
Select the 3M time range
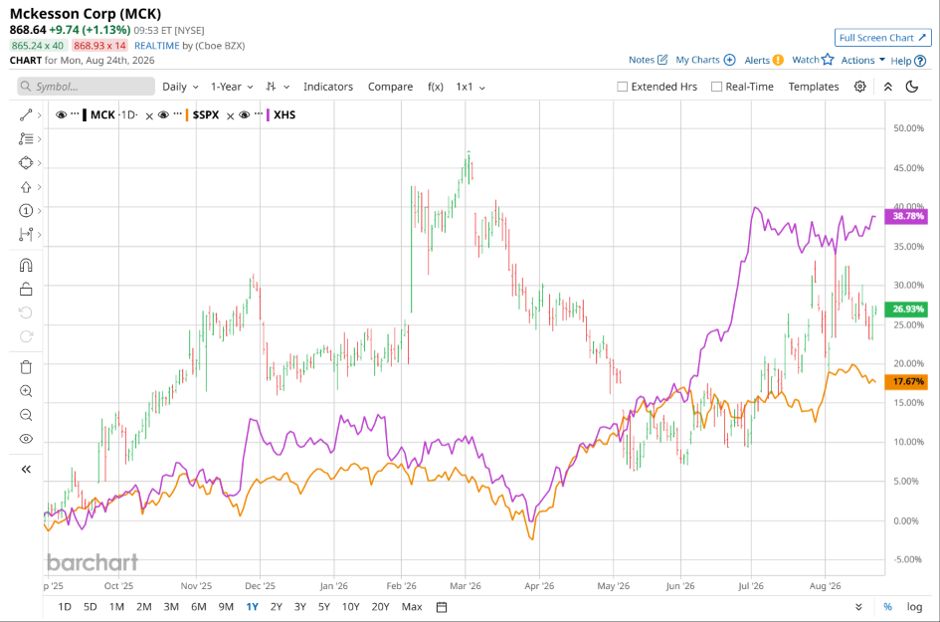click(171, 607)
